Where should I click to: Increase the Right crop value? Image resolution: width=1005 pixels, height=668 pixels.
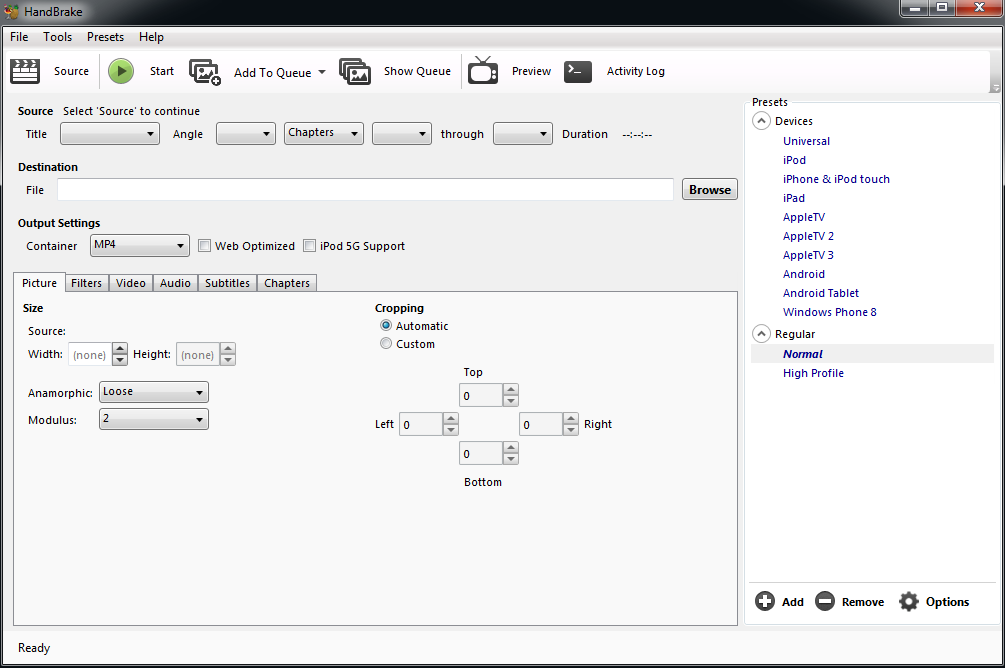click(570, 418)
